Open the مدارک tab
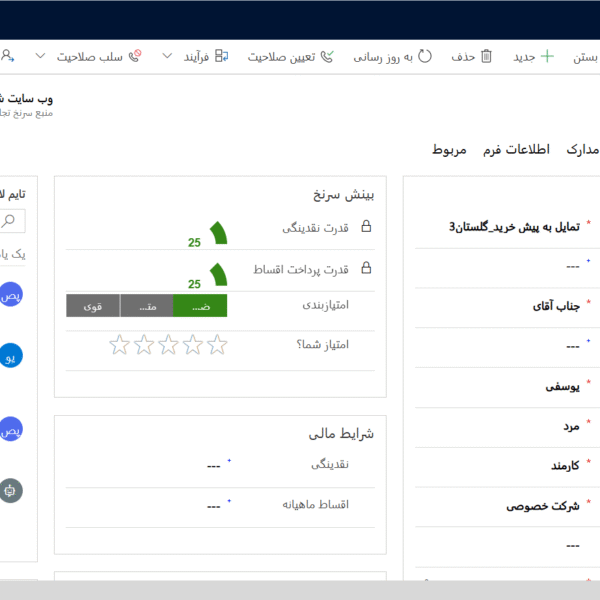Image resolution: width=600 pixels, height=600 pixels. coord(582,150)
